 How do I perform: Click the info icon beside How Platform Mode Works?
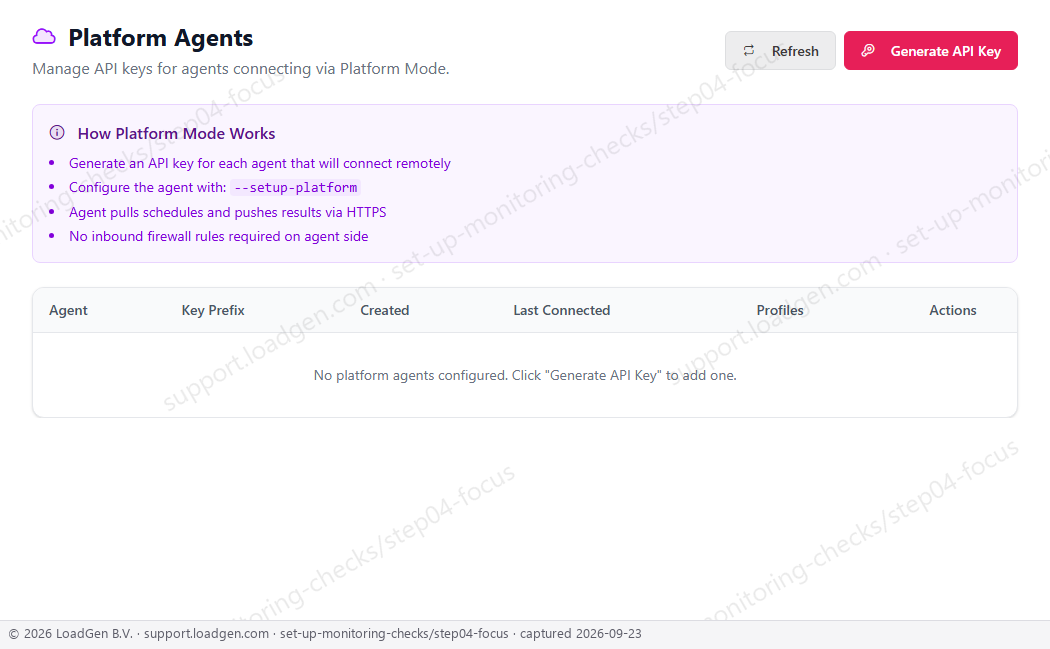(57, 133)
